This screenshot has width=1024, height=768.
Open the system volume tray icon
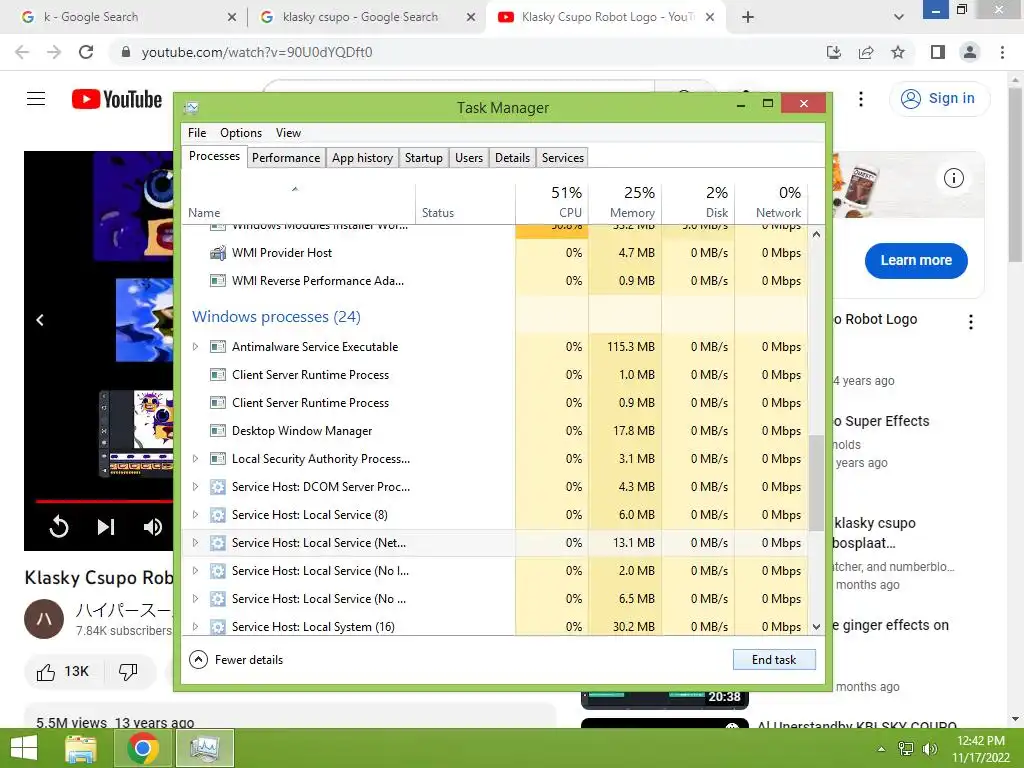pos(929,749)
